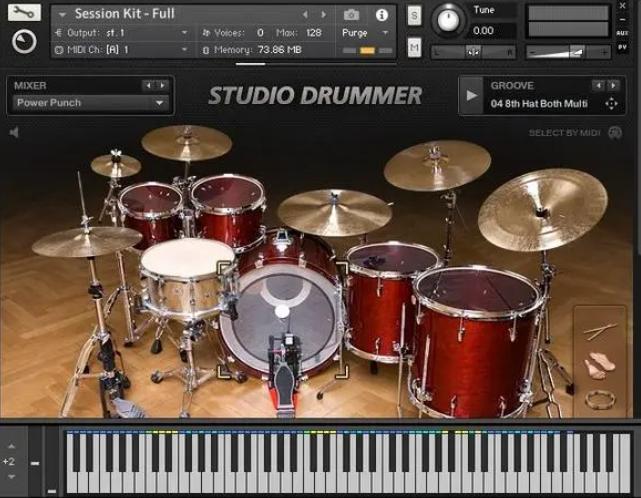Select the splash cymbal top left

(116, 165)
